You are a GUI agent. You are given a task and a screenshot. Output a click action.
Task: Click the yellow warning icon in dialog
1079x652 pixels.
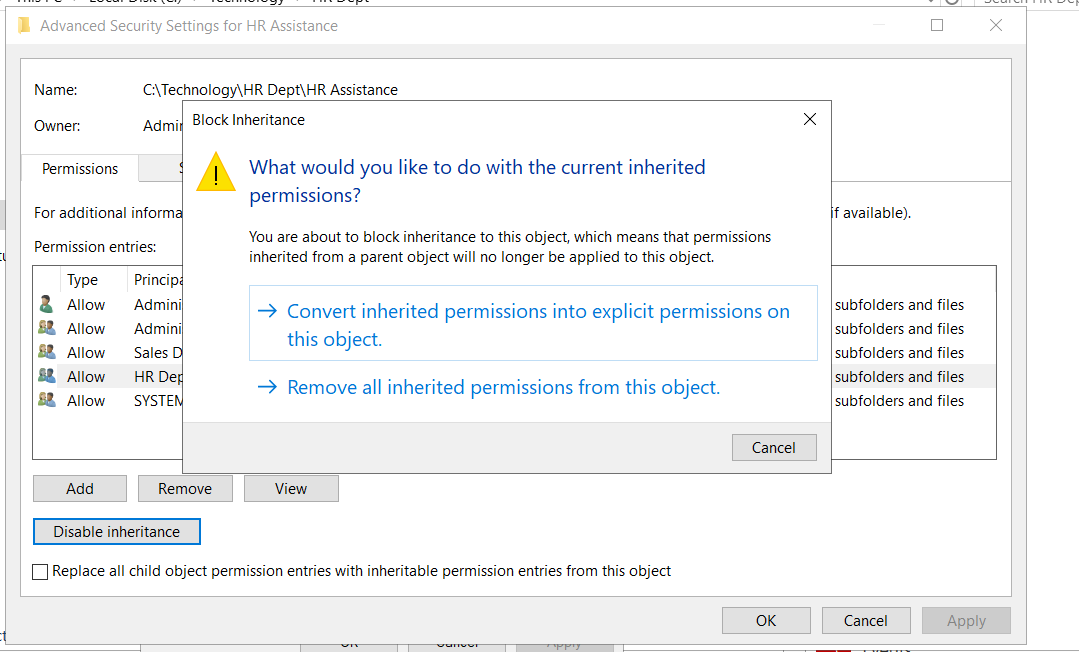pos(216,172)
